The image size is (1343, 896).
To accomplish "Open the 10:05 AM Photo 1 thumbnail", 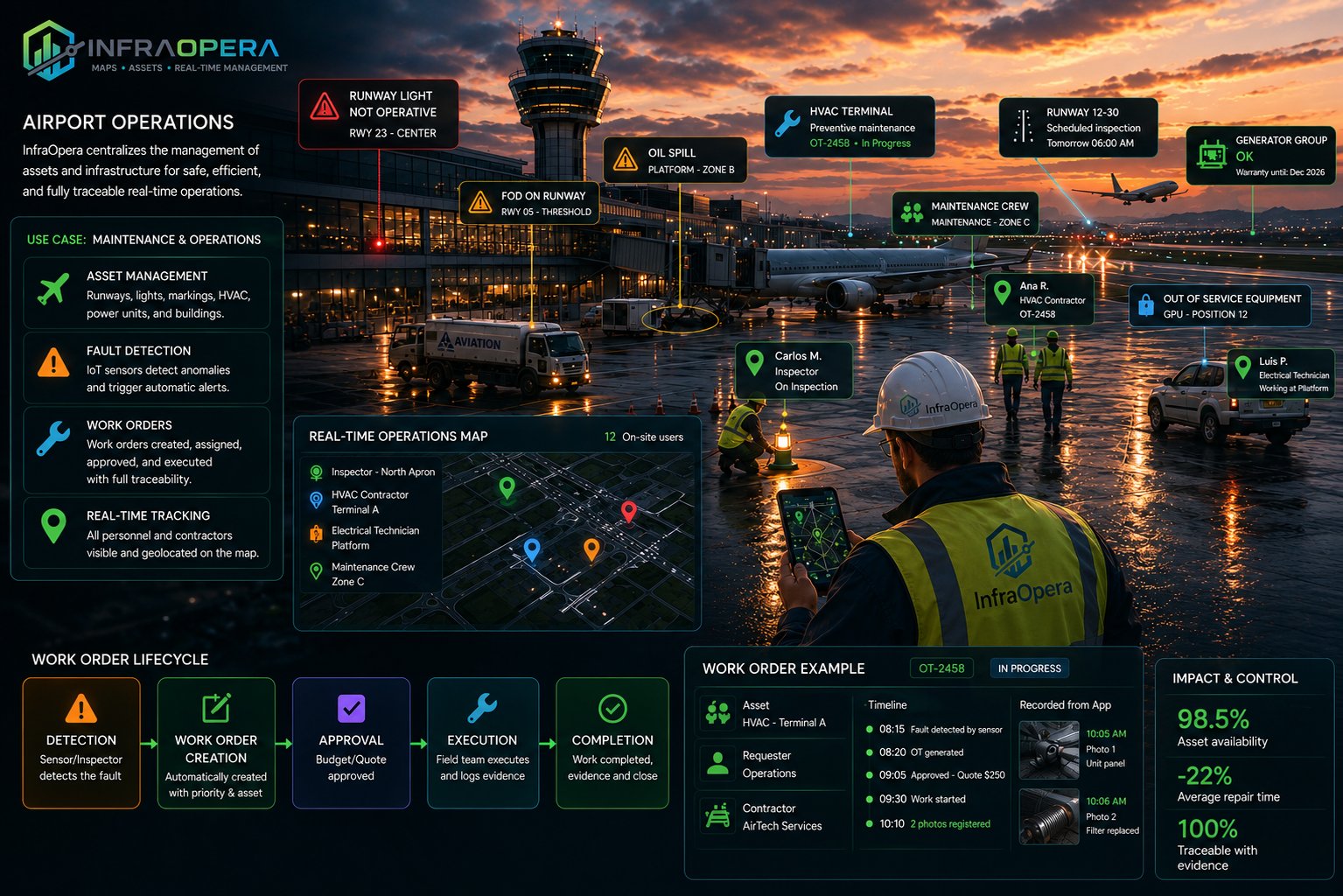I will (x=1049, y=750).
